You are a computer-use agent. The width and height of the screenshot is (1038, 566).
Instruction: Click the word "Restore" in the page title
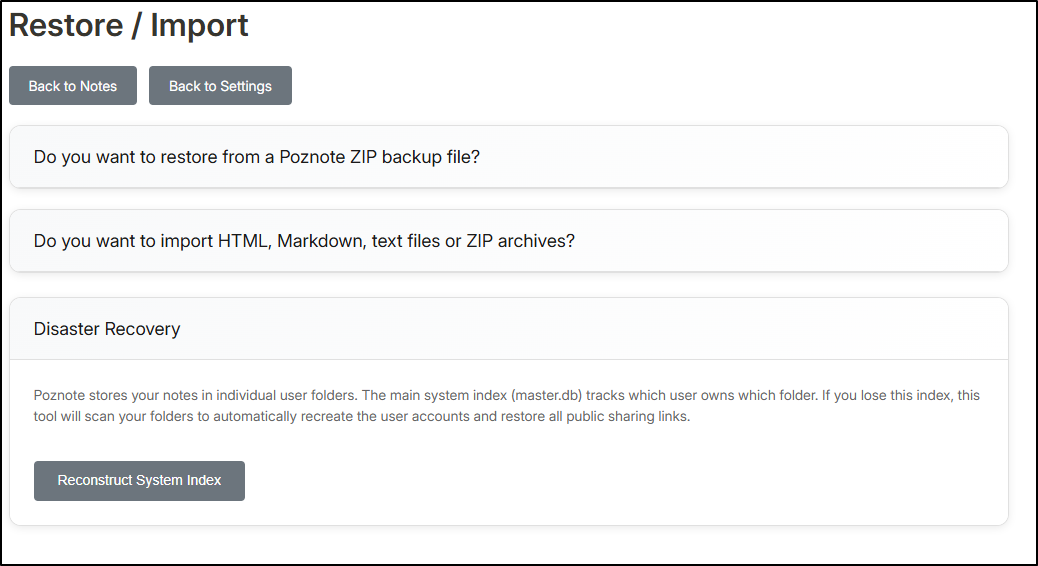[x=65, y=26]
